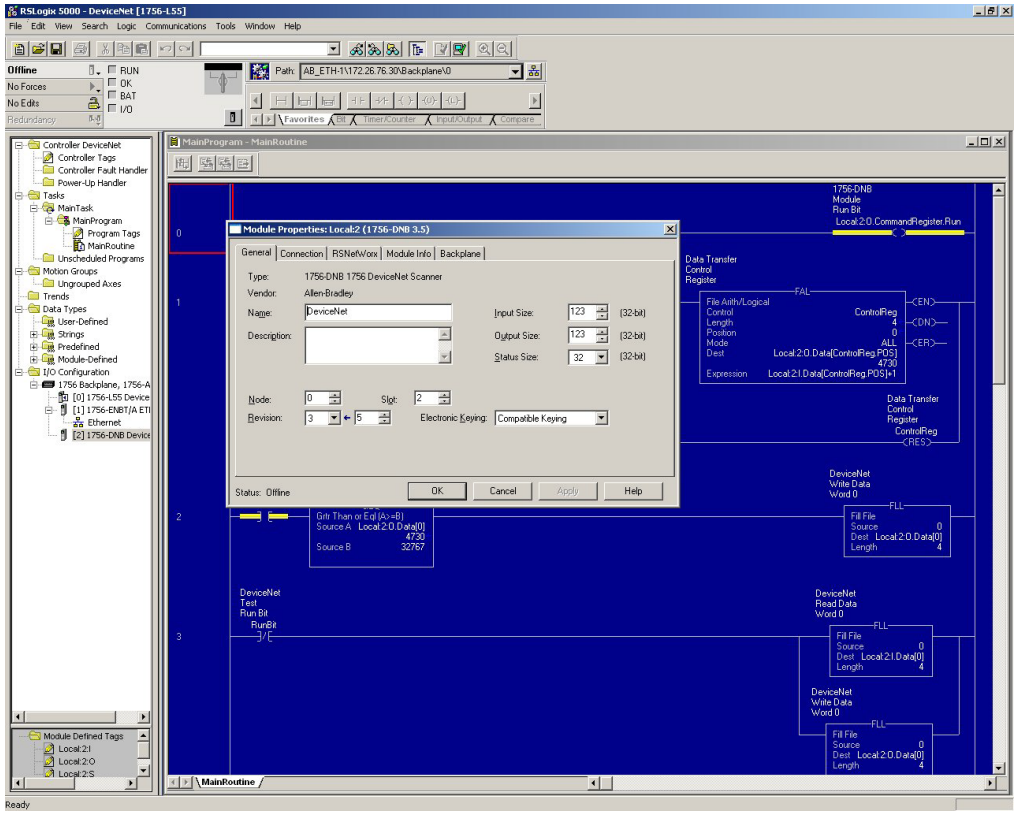Toggle the I/O indicator checkbox

(113, 108)
